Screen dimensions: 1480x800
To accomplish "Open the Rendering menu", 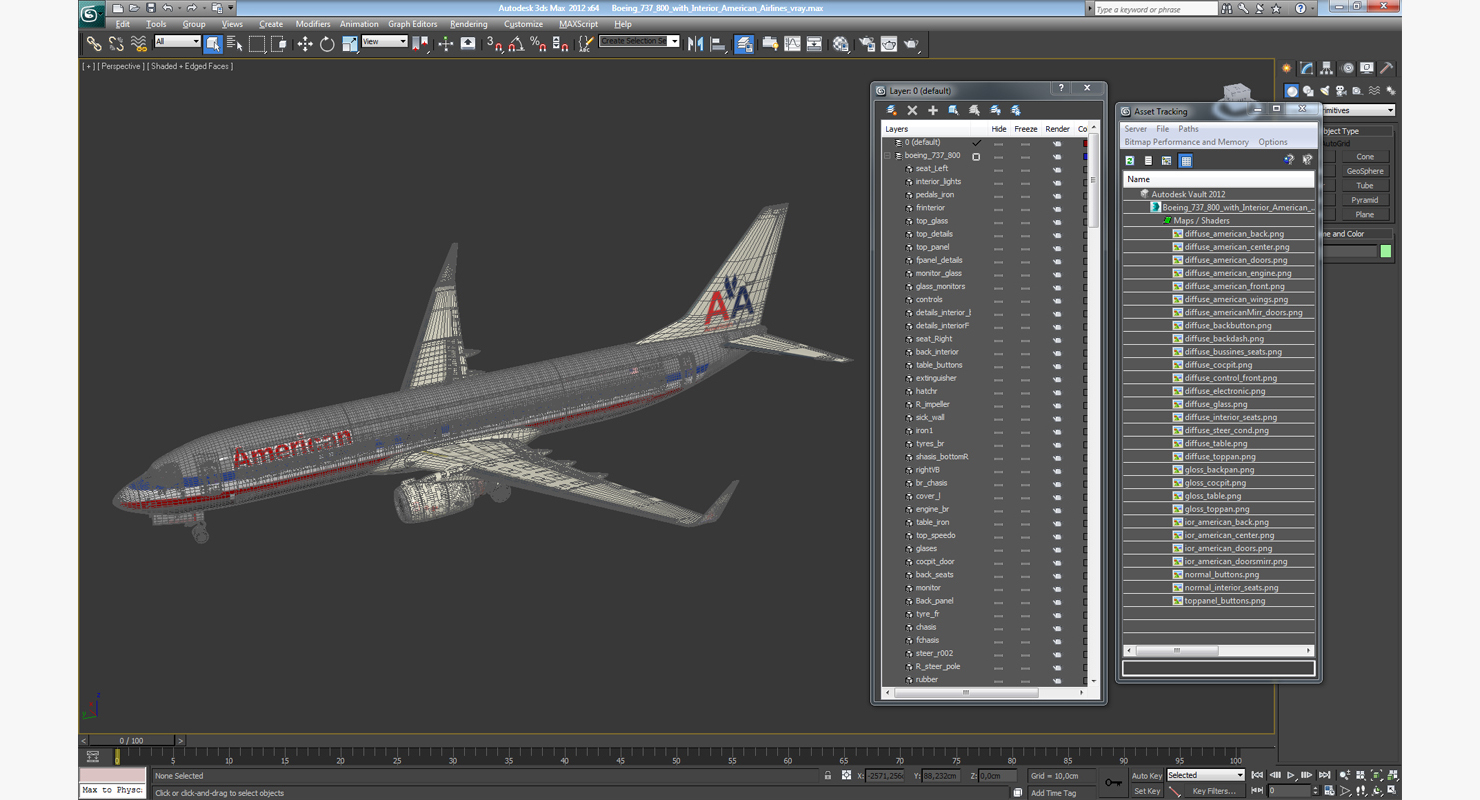I will click(468, 24).
